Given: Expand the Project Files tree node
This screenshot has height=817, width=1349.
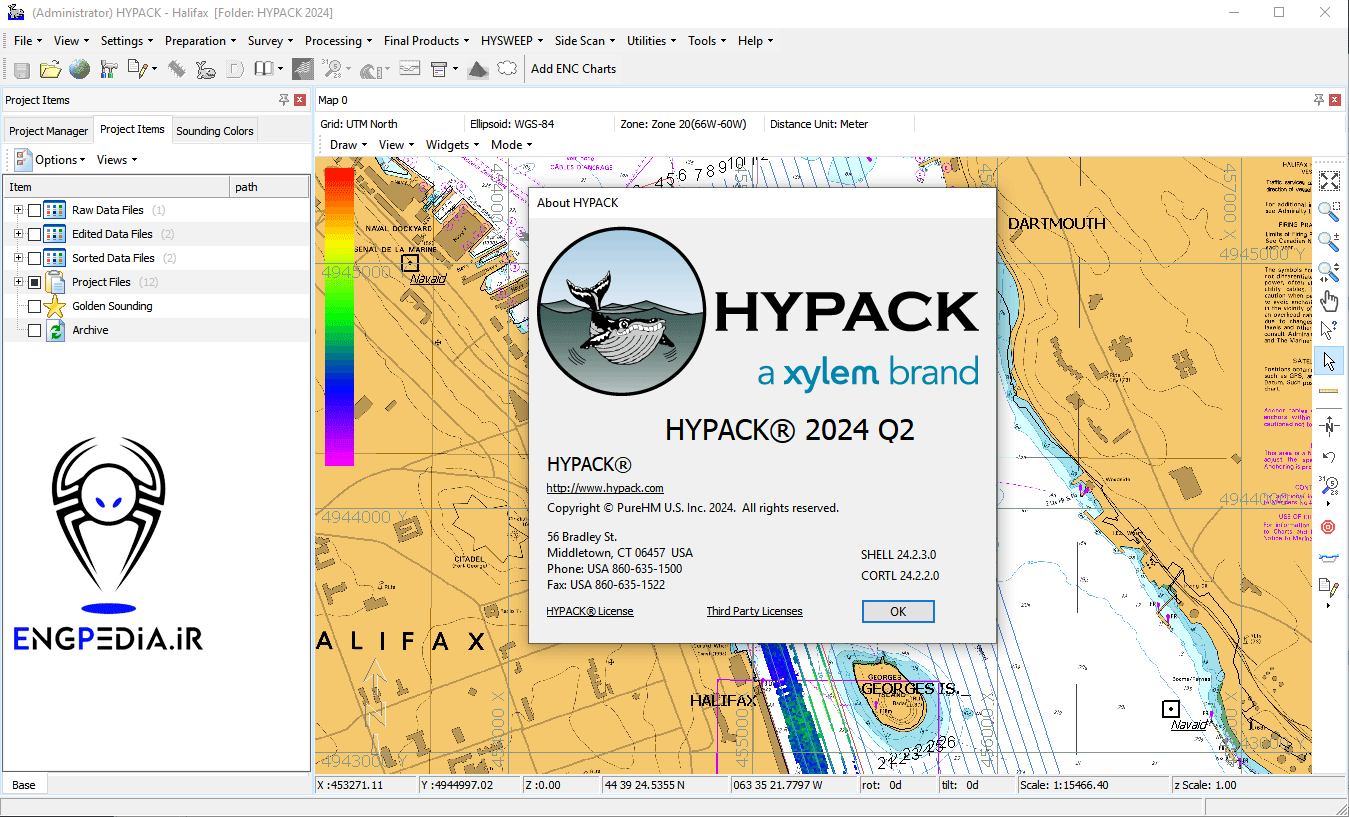Looking at the screenshot, I should tap(18, 282).
